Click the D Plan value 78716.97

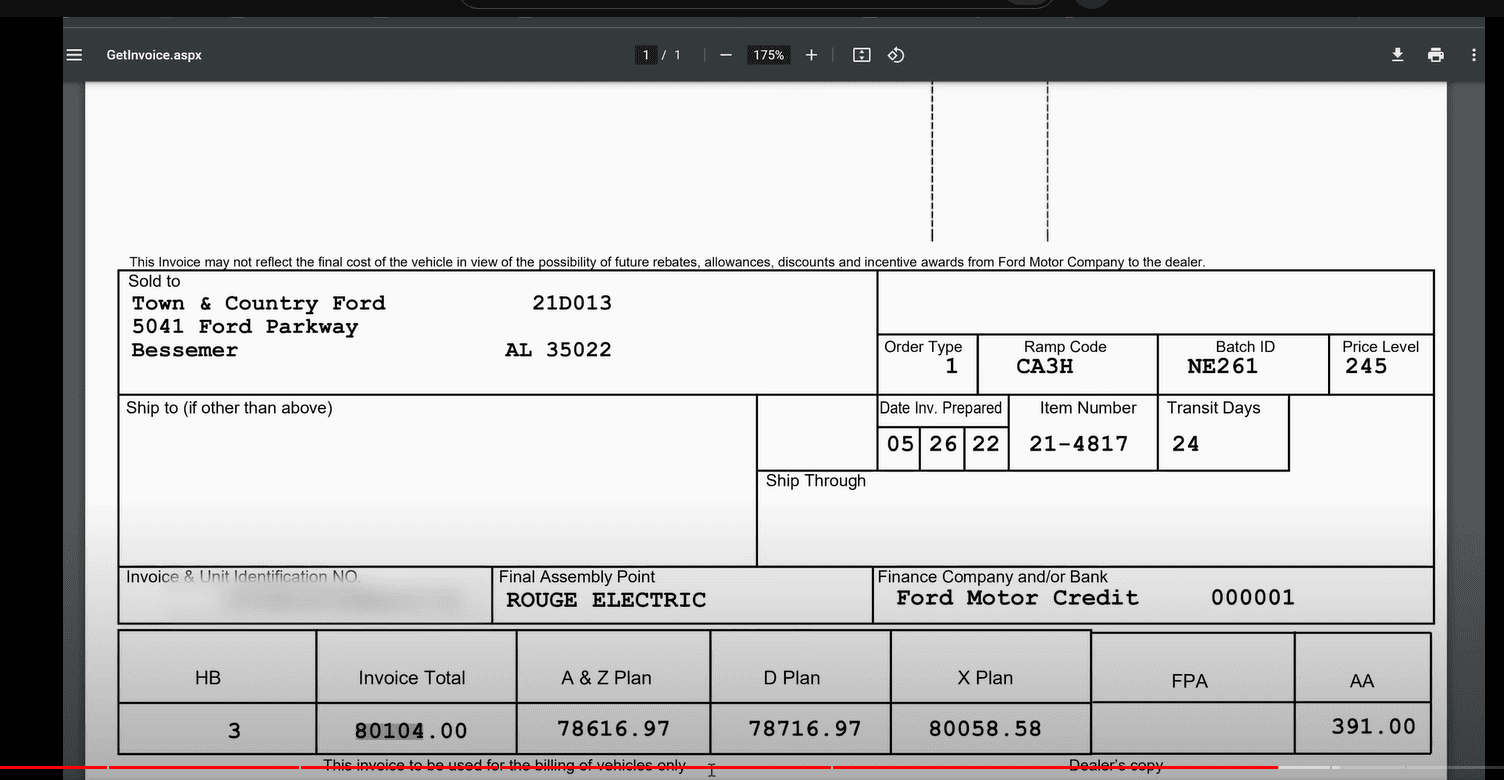(804, 729)
